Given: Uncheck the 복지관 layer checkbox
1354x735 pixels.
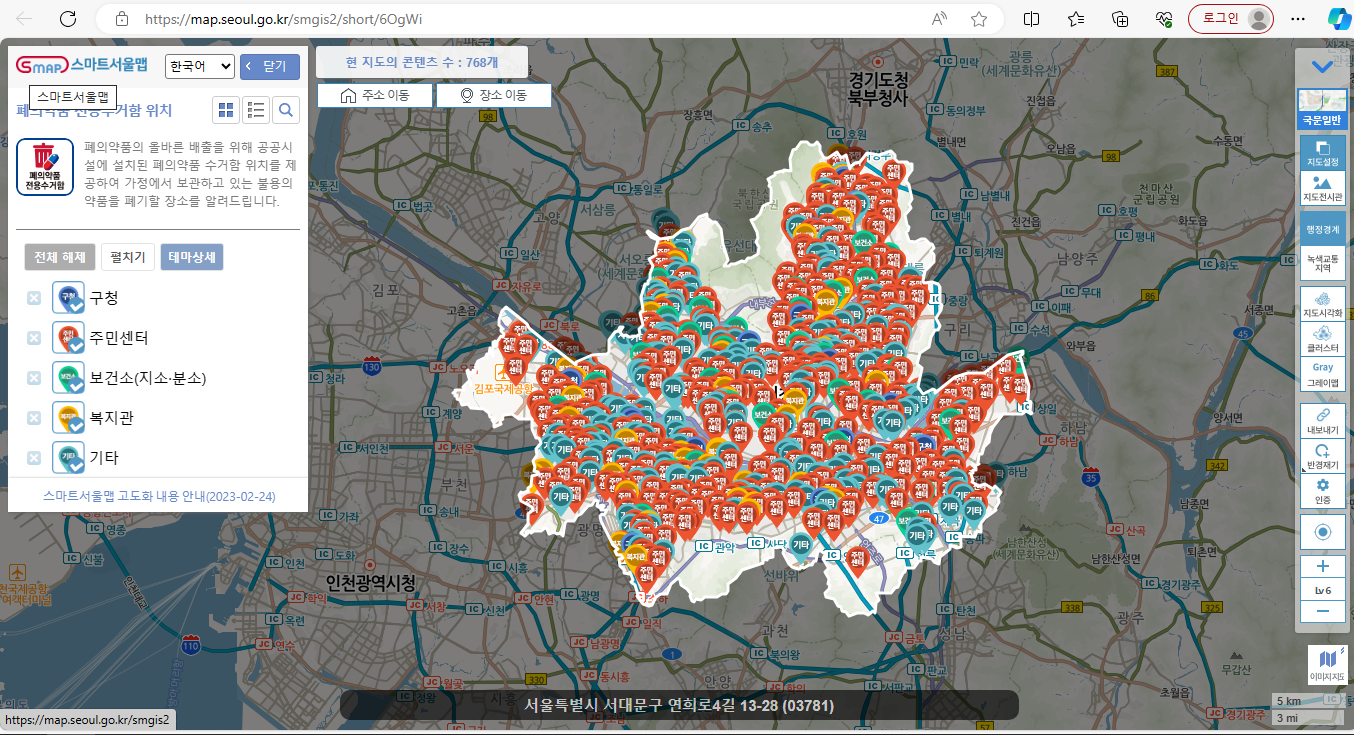Looking at the screenshot, I should (x=34, y=418).
